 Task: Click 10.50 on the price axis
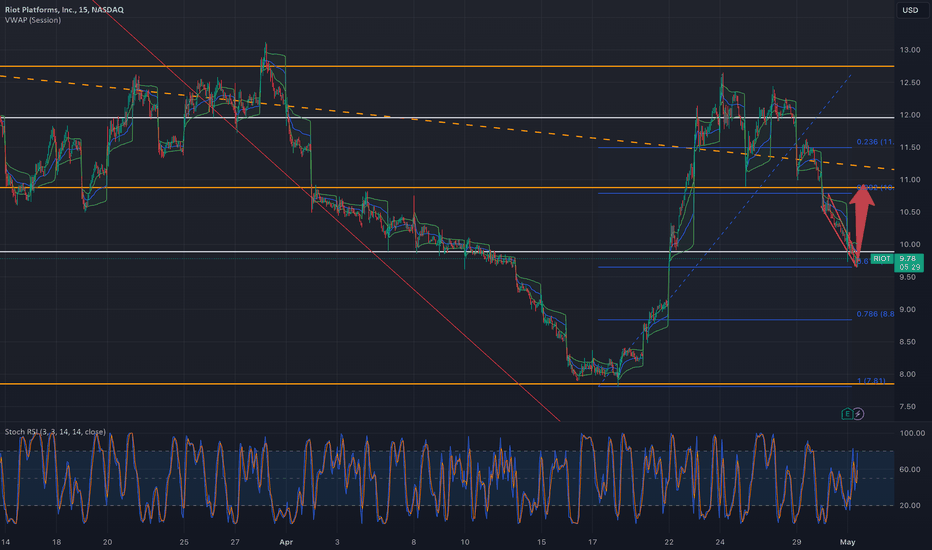click(910, 212)
